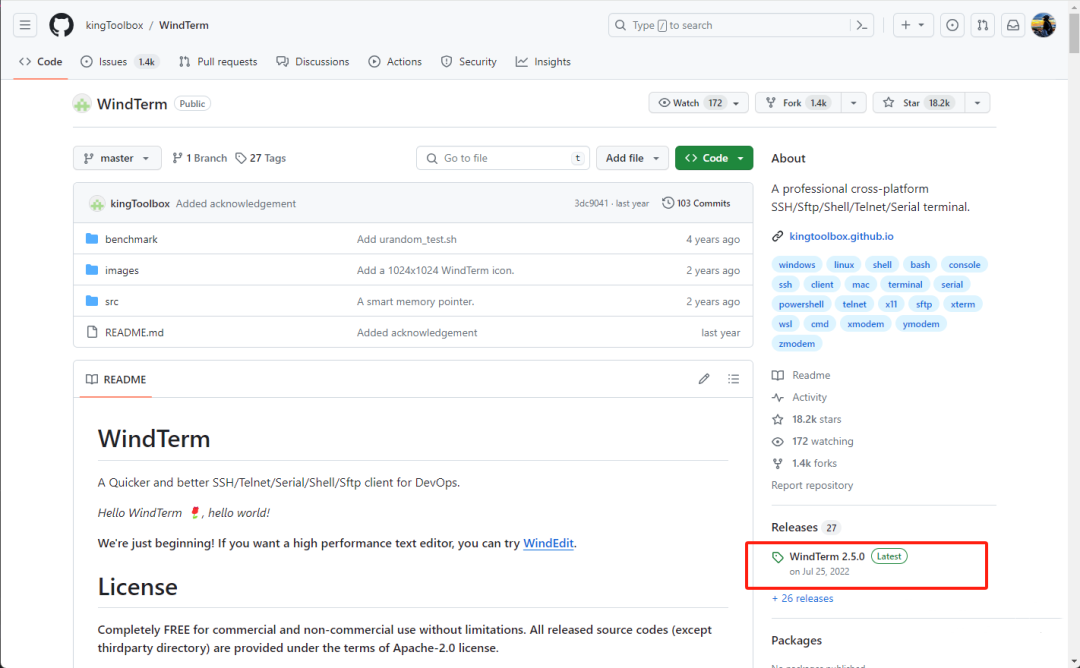Open the A smart memory pointer commit message
Image resolution: width=1080 pixels, height=668 pixels.
[415, 301]
